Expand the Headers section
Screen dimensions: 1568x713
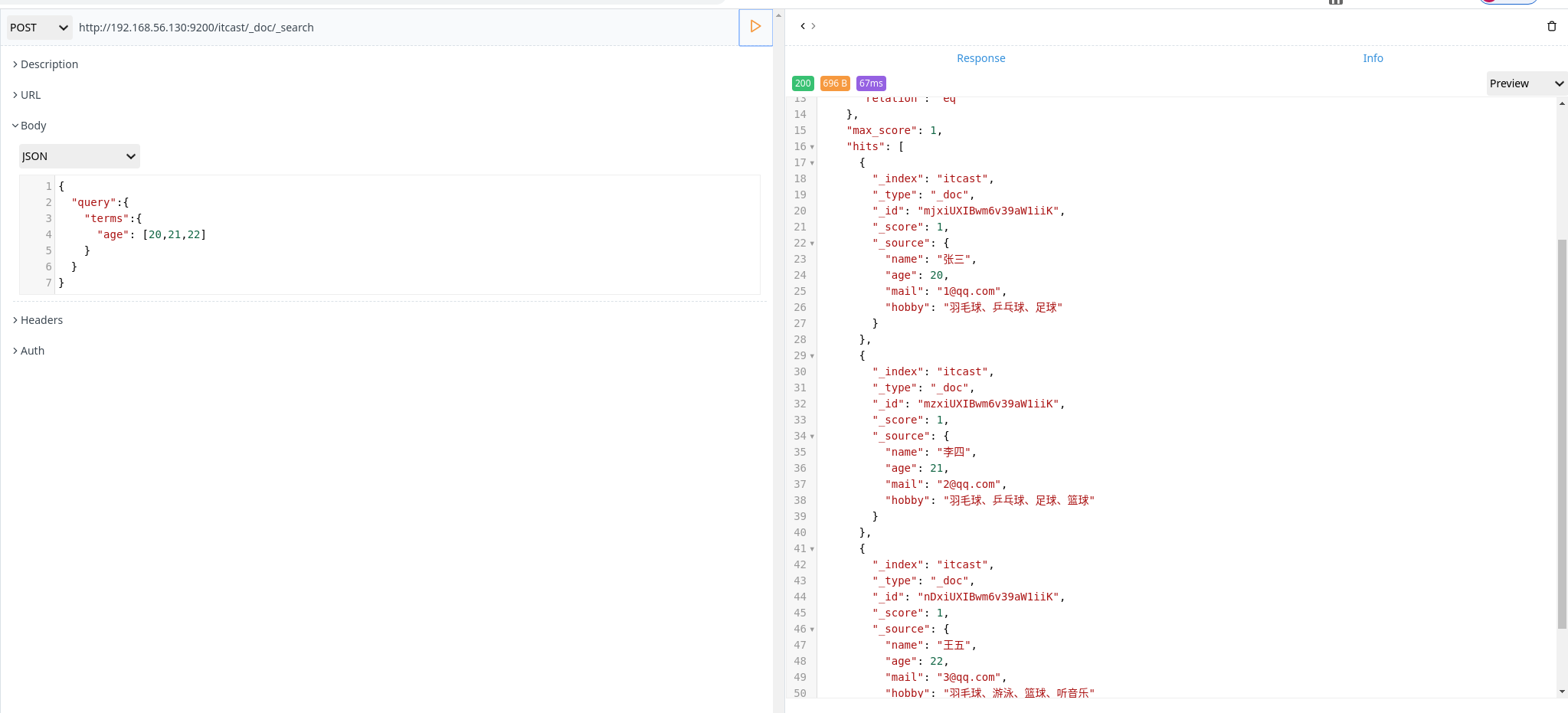[41, 319]
